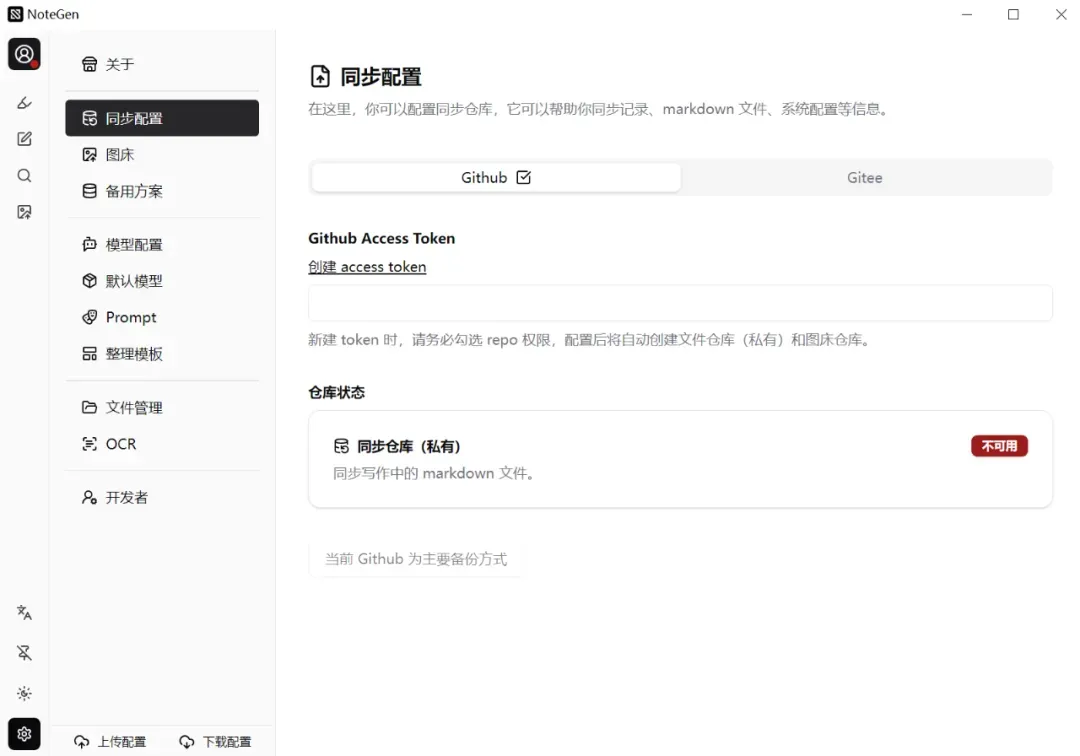Click the checkmark icon beside Github
The height and width of the screenshot is (756, 1080).
click(523, 178)
